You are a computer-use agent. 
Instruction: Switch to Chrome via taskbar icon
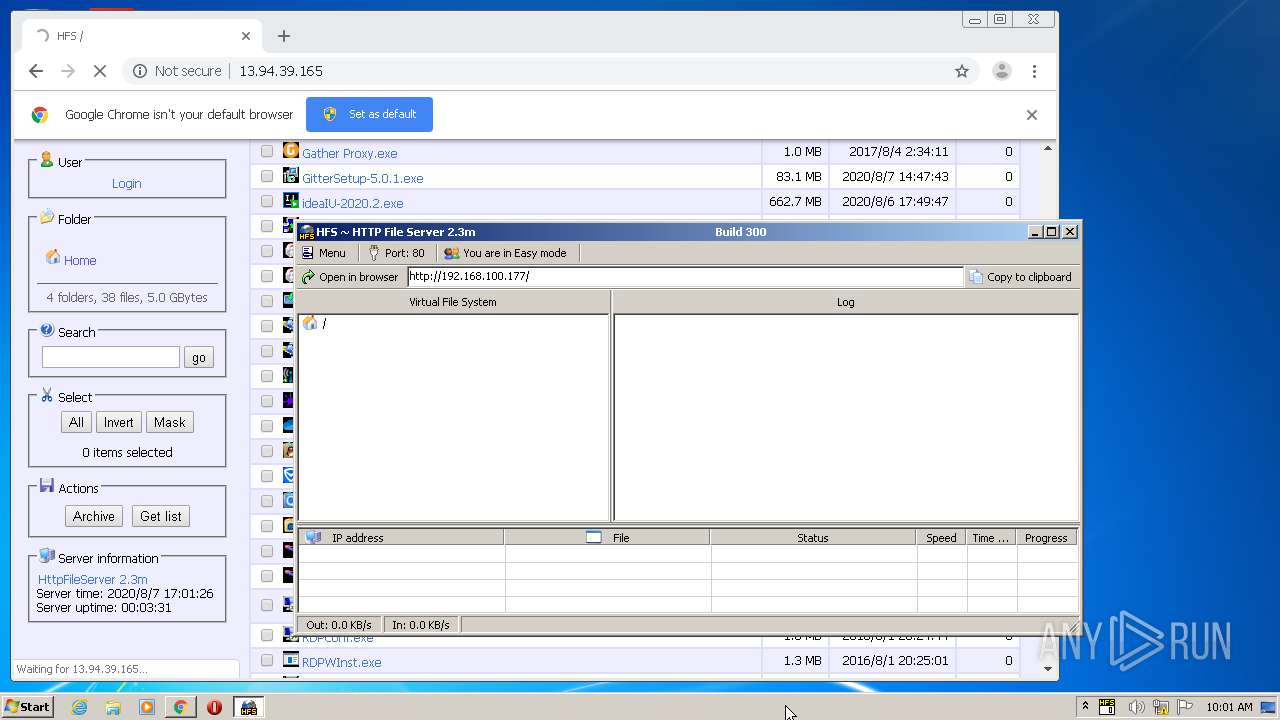click(180, 707)
